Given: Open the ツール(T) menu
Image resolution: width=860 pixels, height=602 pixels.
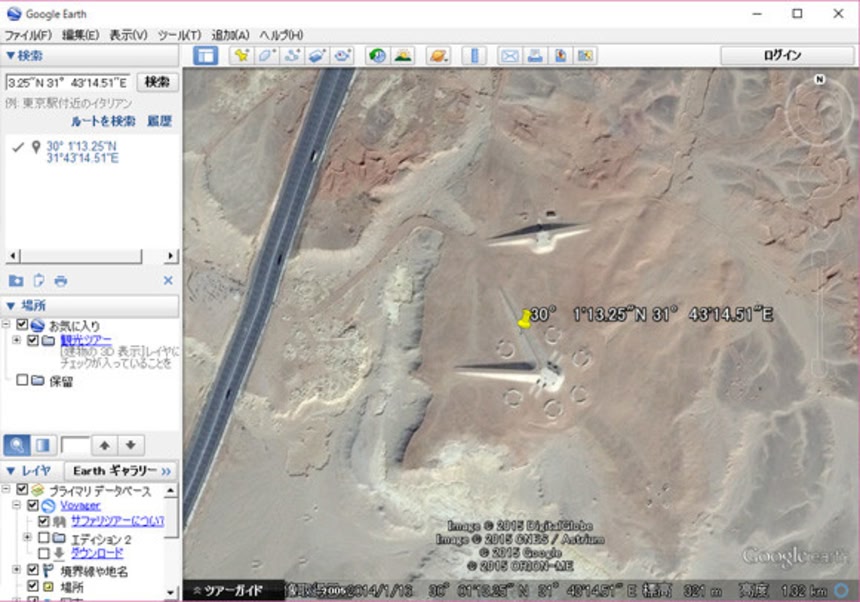Looking at the screenshot, I should point(179,35).
